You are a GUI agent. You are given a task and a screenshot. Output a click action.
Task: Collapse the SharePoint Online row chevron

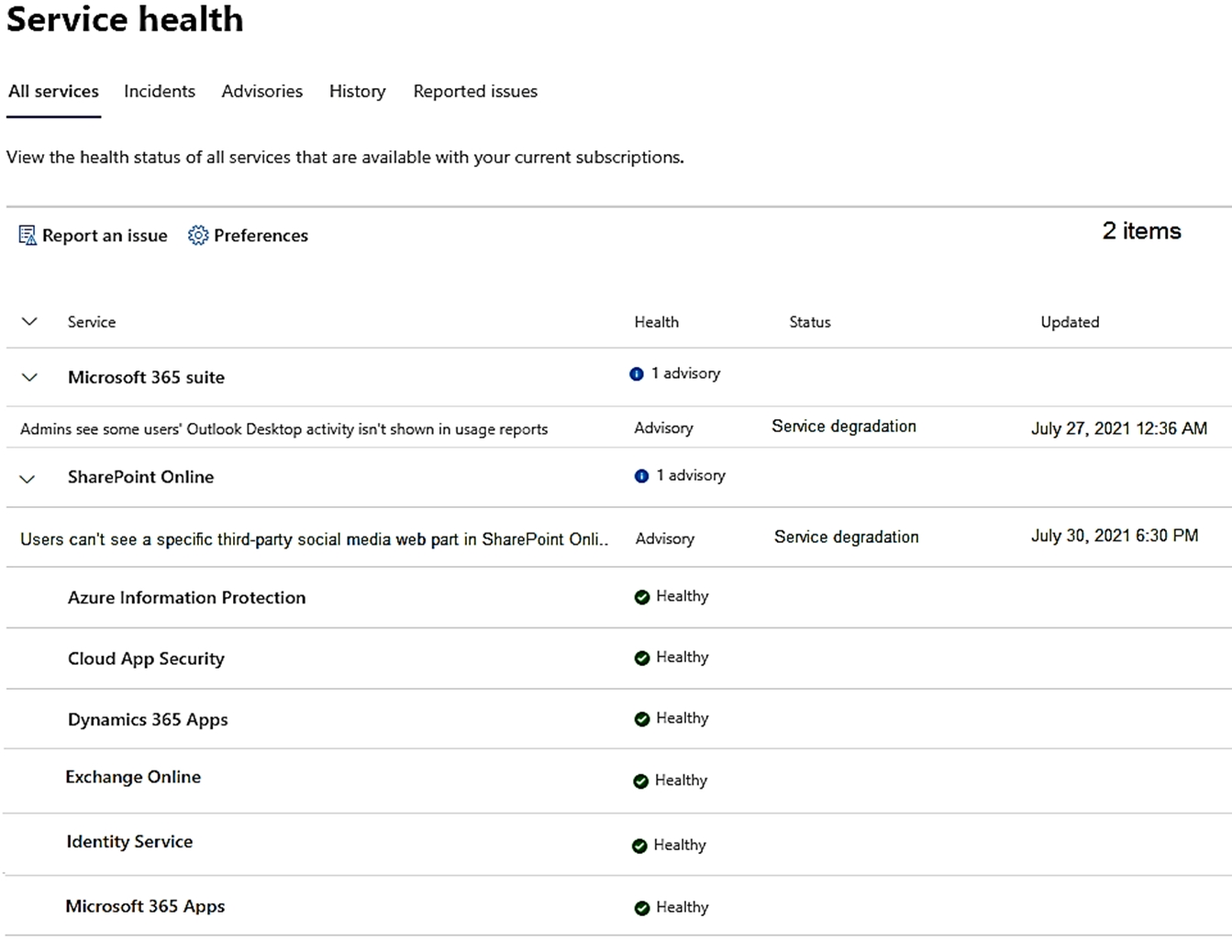pyautogui.click(x=28, y=478)
